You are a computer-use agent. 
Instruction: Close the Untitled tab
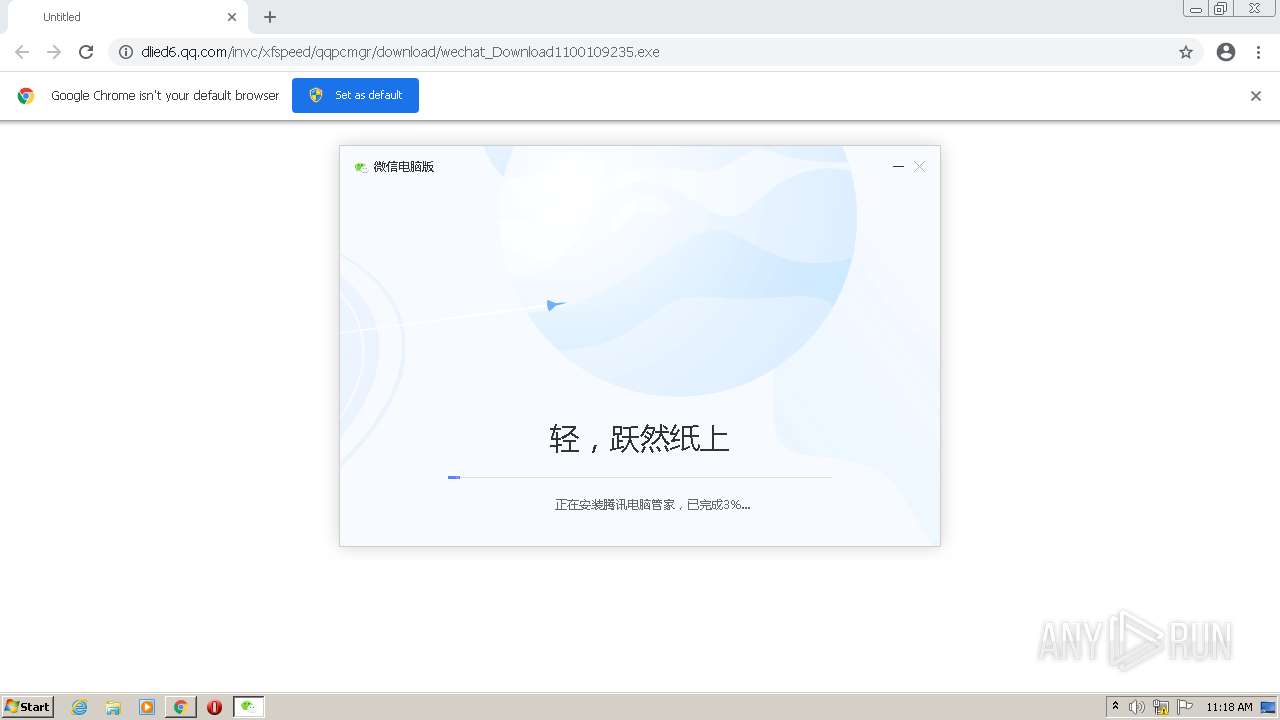(x=232, y=17)
